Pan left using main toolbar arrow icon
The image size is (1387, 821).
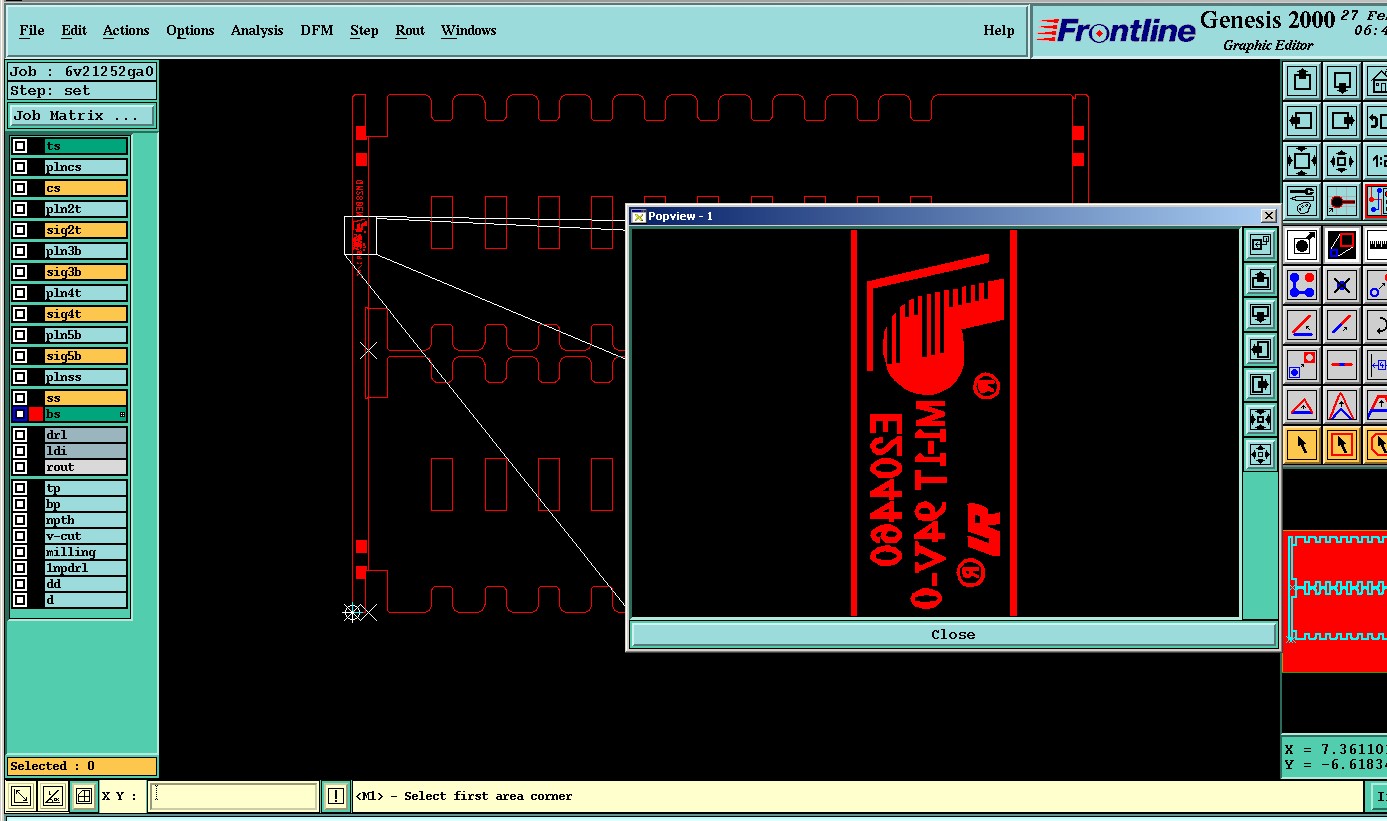pyautogui.click(x=1301, y=121)
